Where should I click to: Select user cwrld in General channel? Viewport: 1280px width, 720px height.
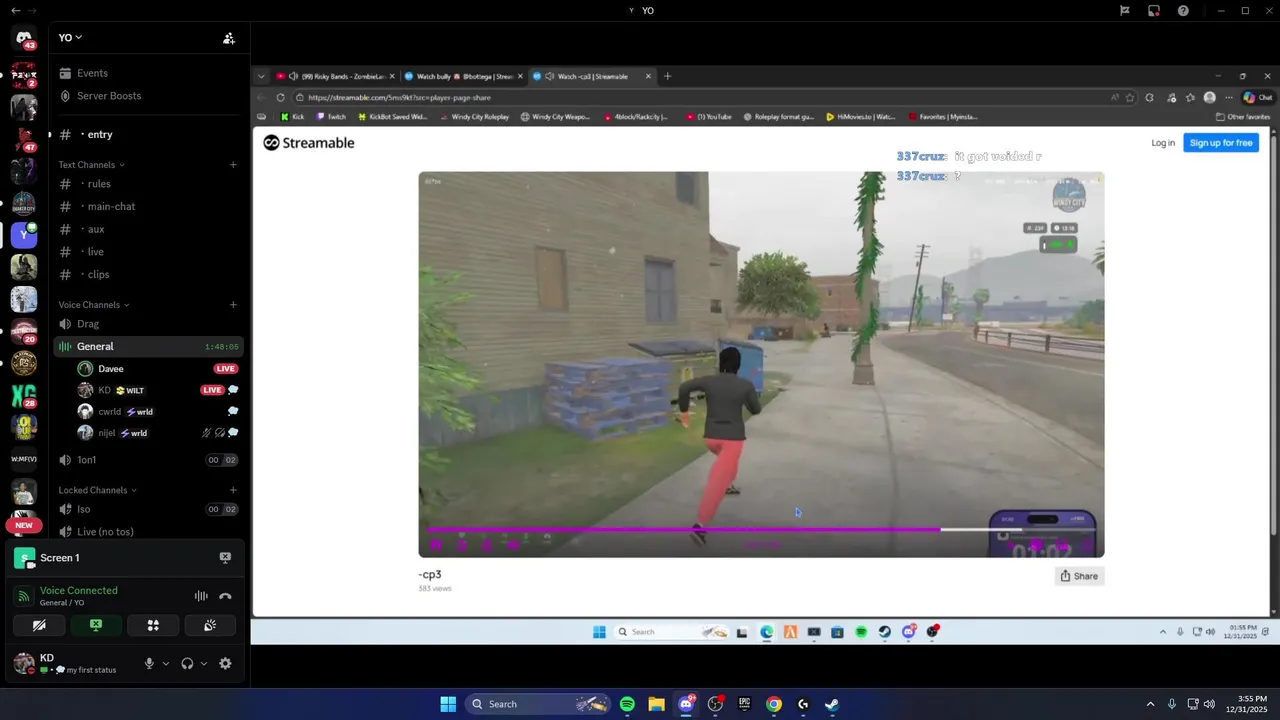[158, 411]
